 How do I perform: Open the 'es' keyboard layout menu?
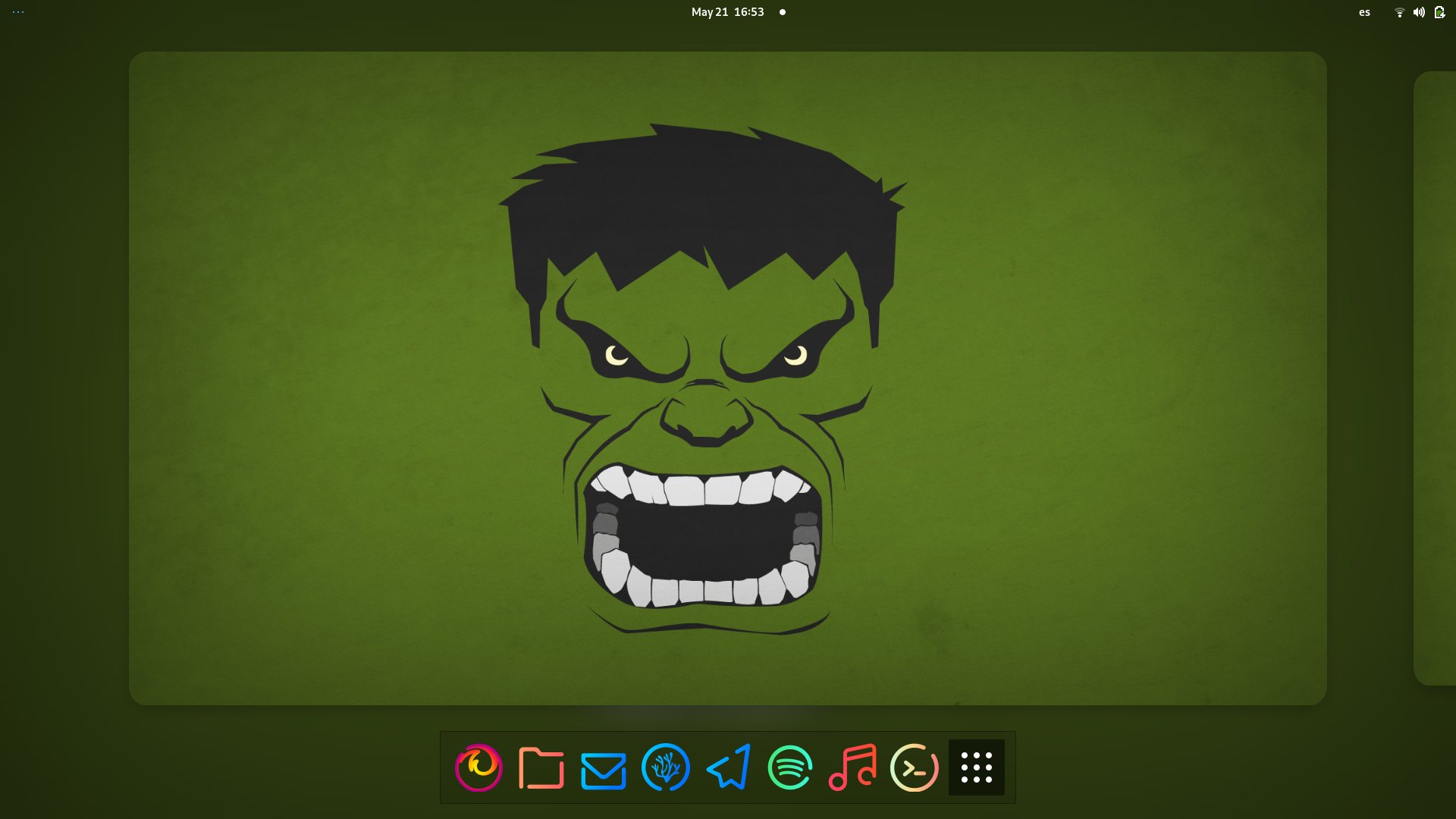1364,12
